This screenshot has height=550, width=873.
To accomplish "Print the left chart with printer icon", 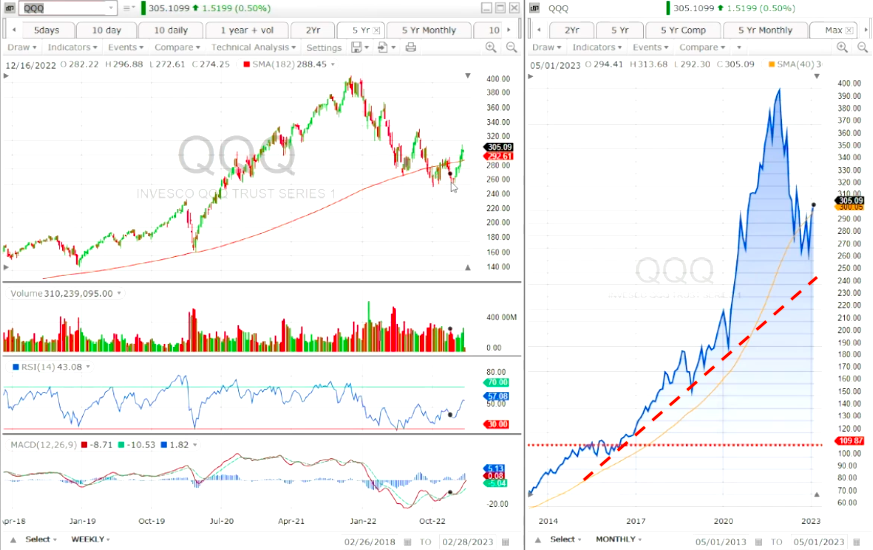I will pos(411,47).
